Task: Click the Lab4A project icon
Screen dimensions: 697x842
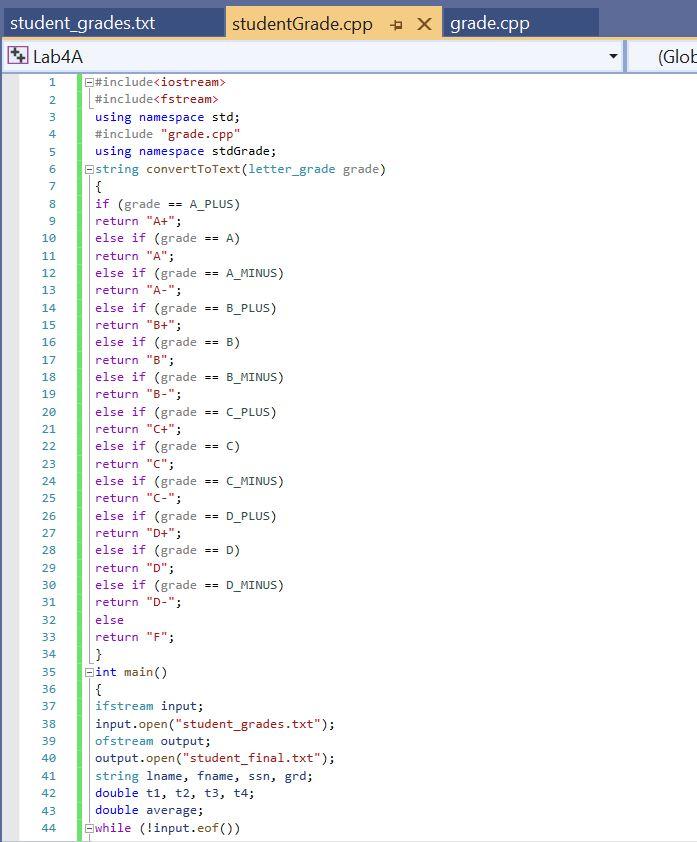Action: tap(18, 55)
